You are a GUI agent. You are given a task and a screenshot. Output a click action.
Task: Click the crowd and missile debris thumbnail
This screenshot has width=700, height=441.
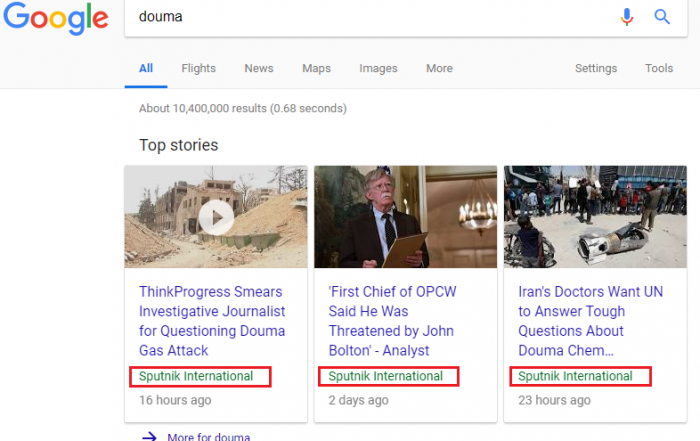pos(595,217)
